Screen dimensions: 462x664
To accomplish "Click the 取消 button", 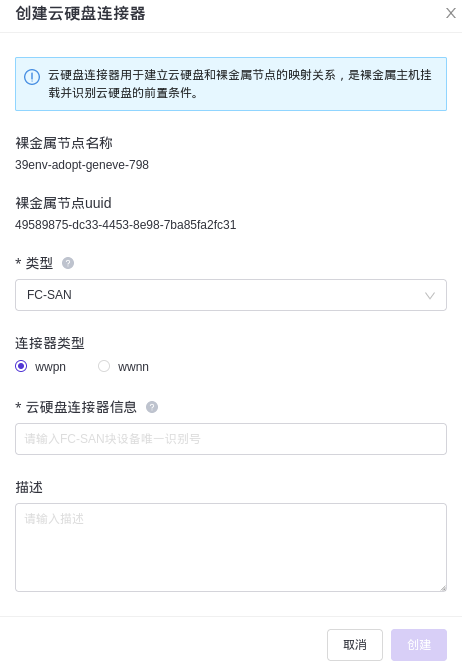I will tap(355, 645).
